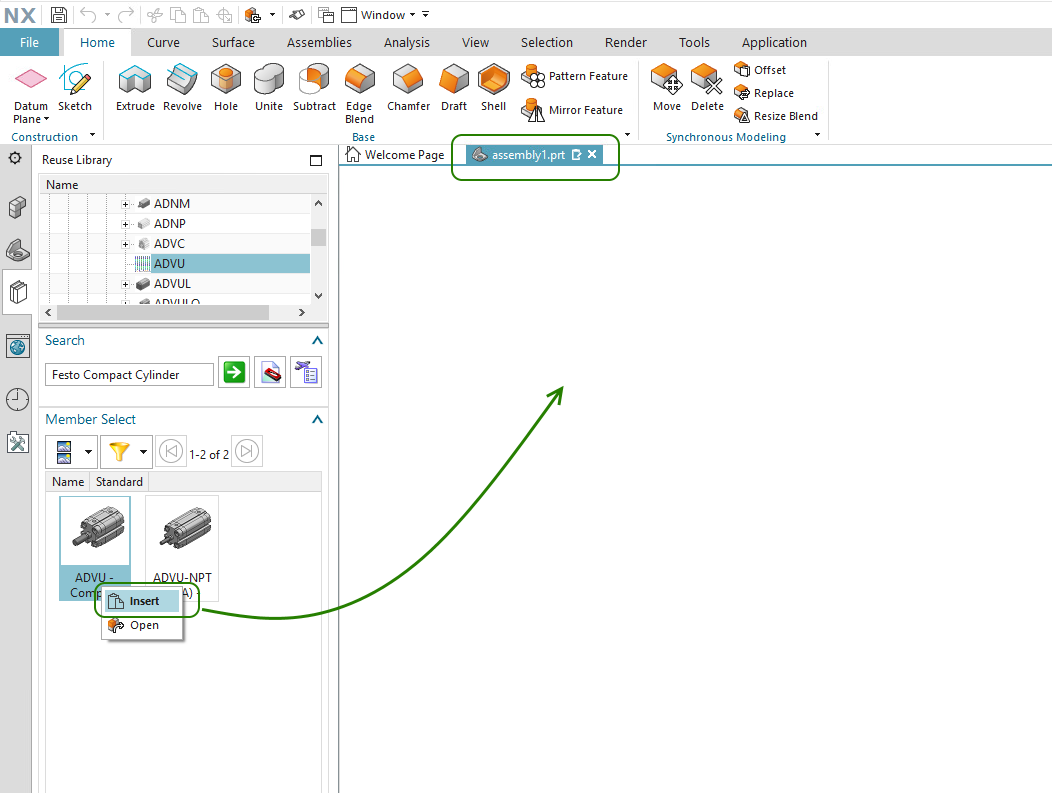Viewport: 1052px width, 793px height.
Task: Open the Hole feature tool
Action: pyautogui.click(x=225, y=88)
